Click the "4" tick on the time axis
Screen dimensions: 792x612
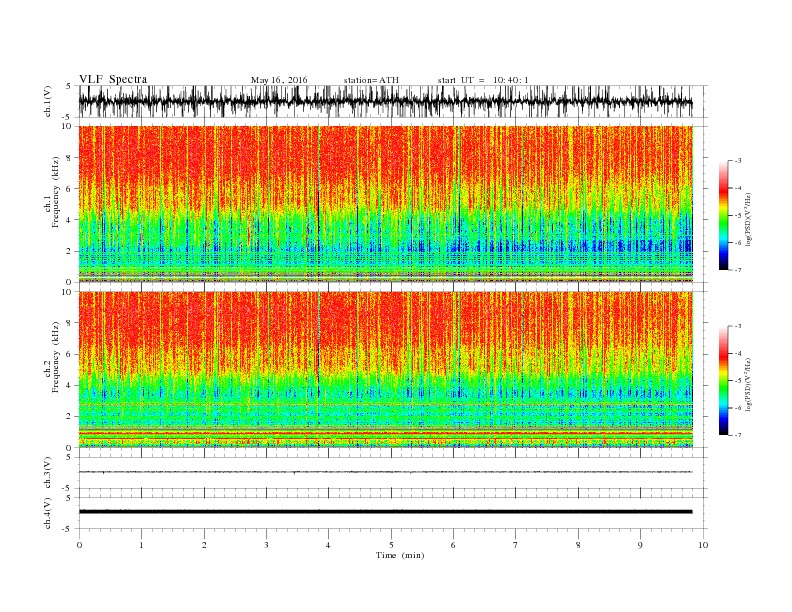click(x=329, y=545)
